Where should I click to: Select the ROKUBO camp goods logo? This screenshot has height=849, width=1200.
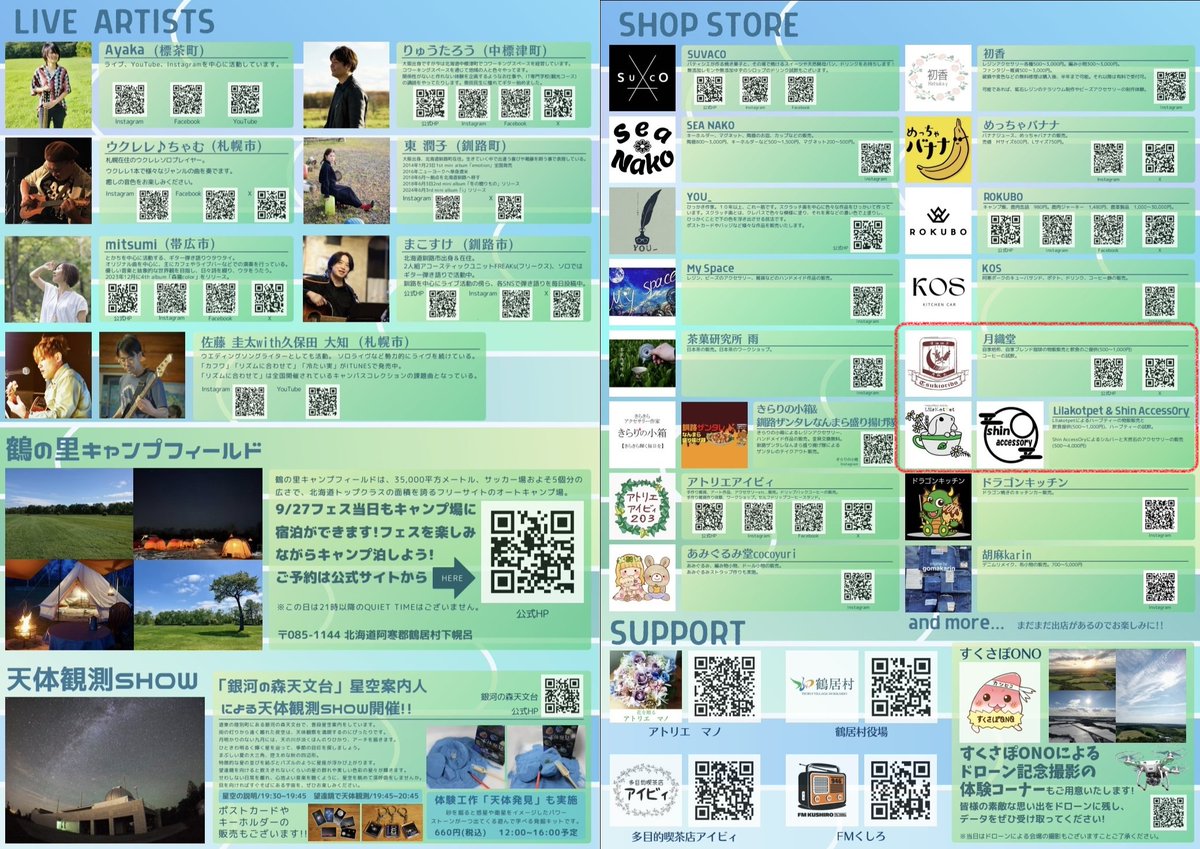click(x=938, y=219)
